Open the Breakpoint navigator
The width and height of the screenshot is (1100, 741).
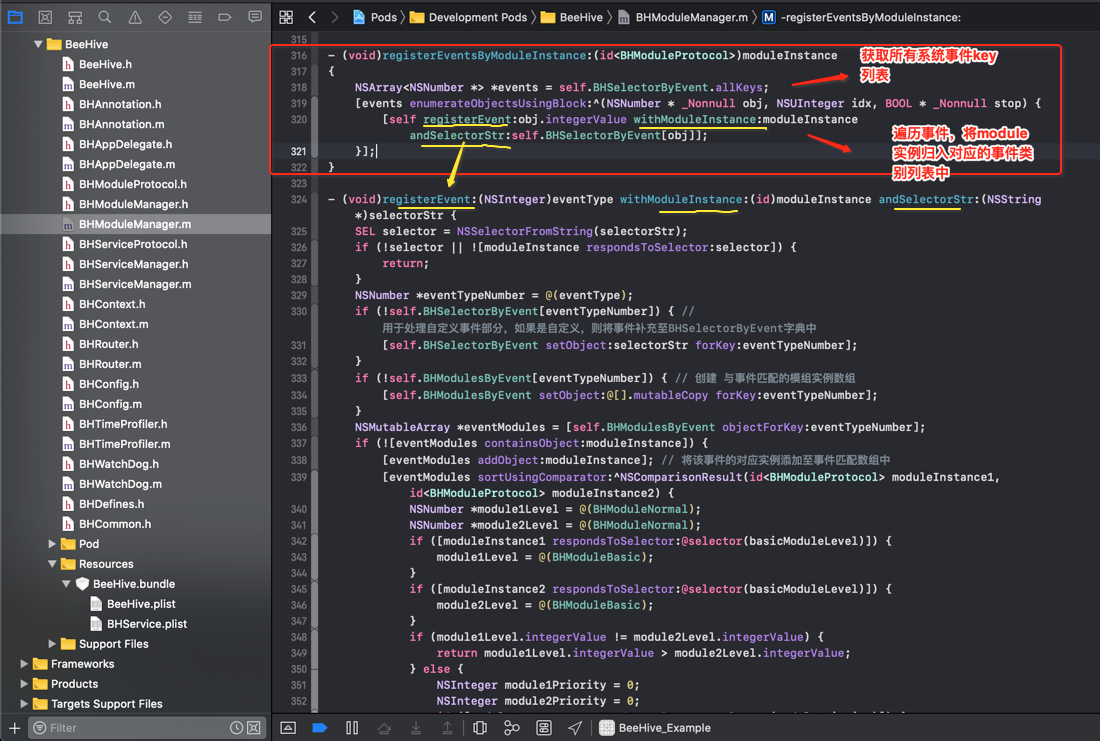225,17
